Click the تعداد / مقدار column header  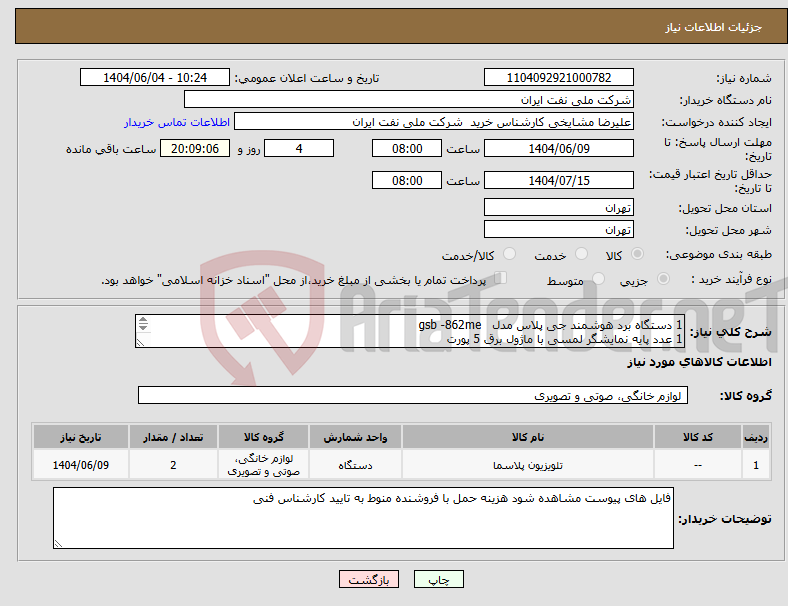point(173,437)
